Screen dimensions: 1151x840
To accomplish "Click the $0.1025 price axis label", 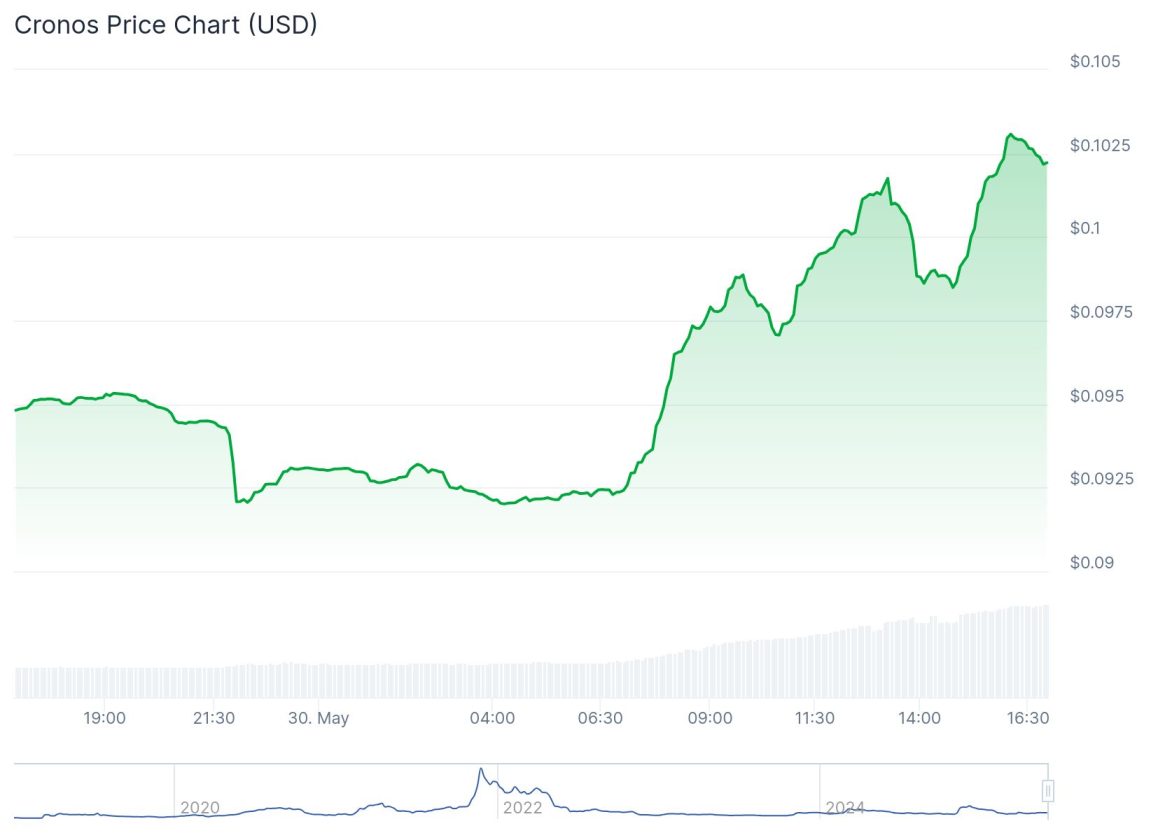I will click(x=1100, y=146).
